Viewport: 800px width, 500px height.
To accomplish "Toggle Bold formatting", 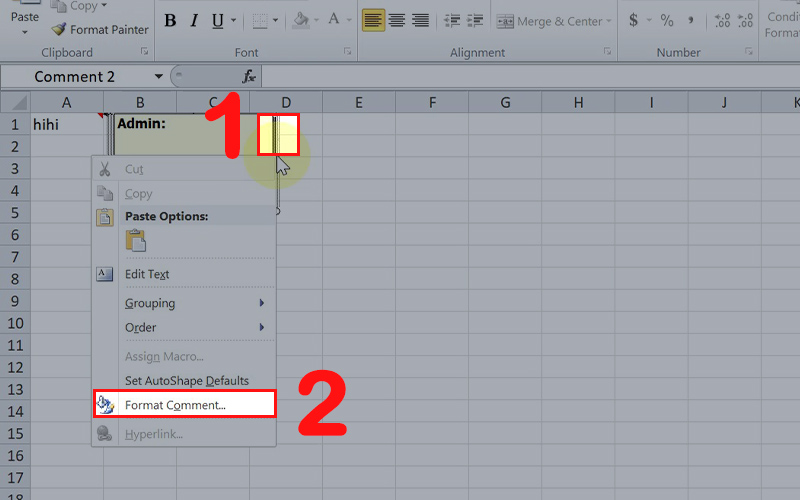I will click(170, 20).
